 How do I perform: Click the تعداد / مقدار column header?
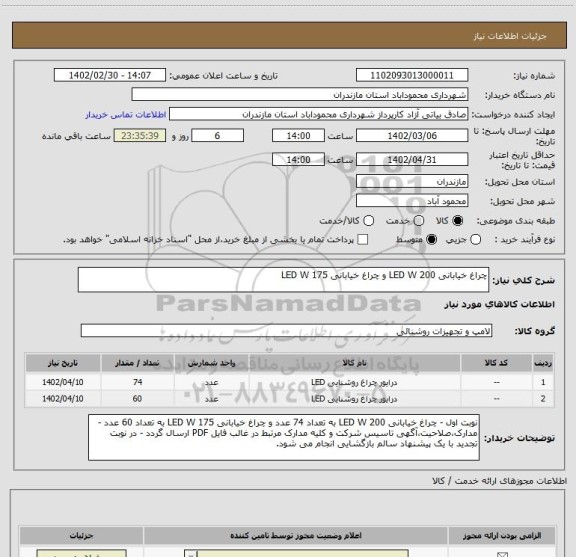[137, 363]
